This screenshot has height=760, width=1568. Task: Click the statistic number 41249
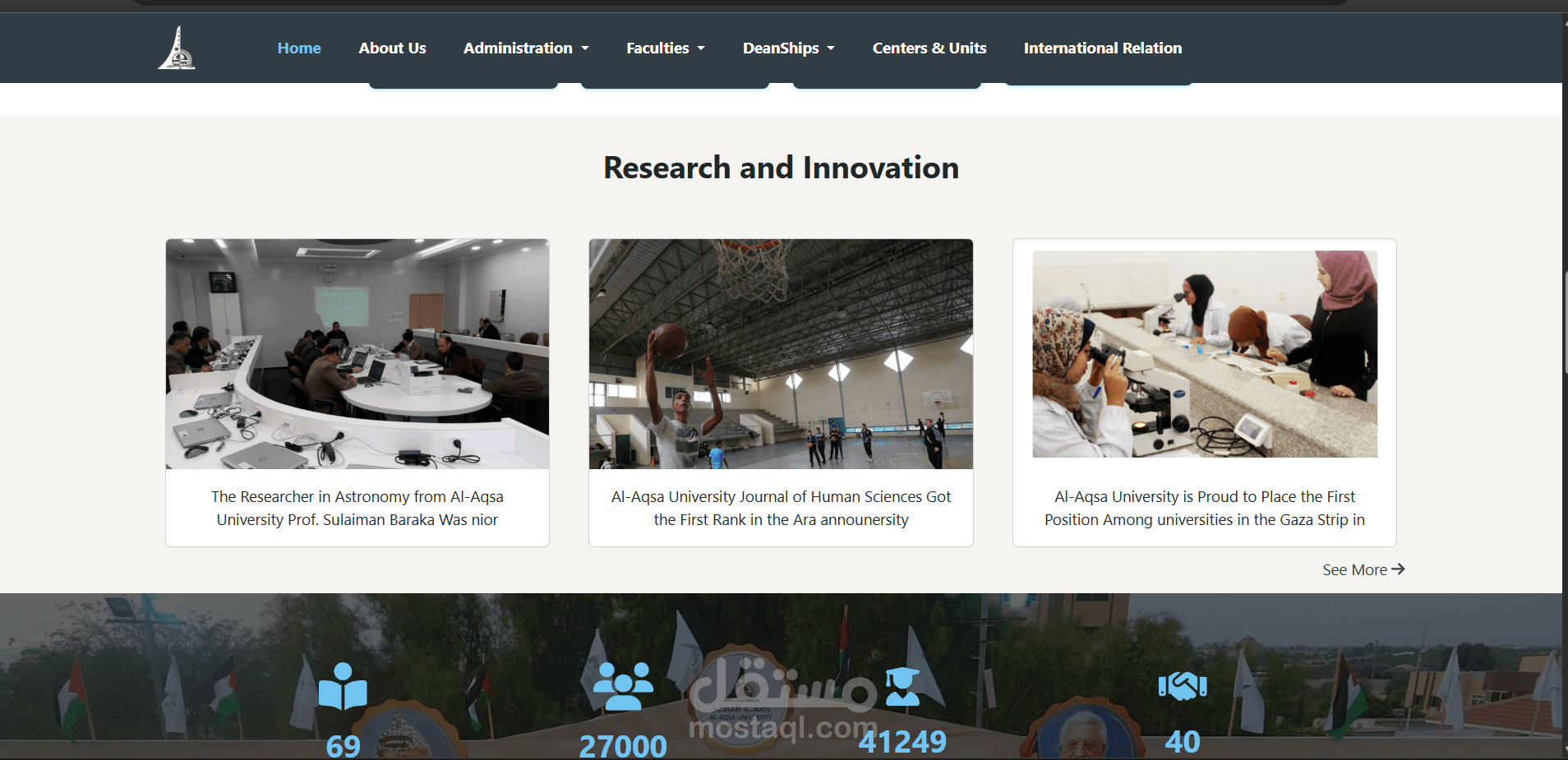pos(902,741)
